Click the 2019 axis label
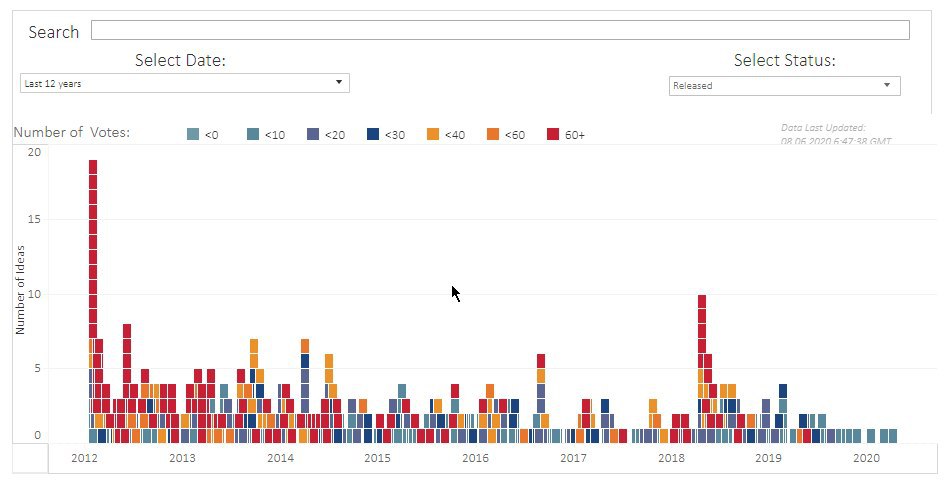 pyautogui.click(x=768, y=458)
